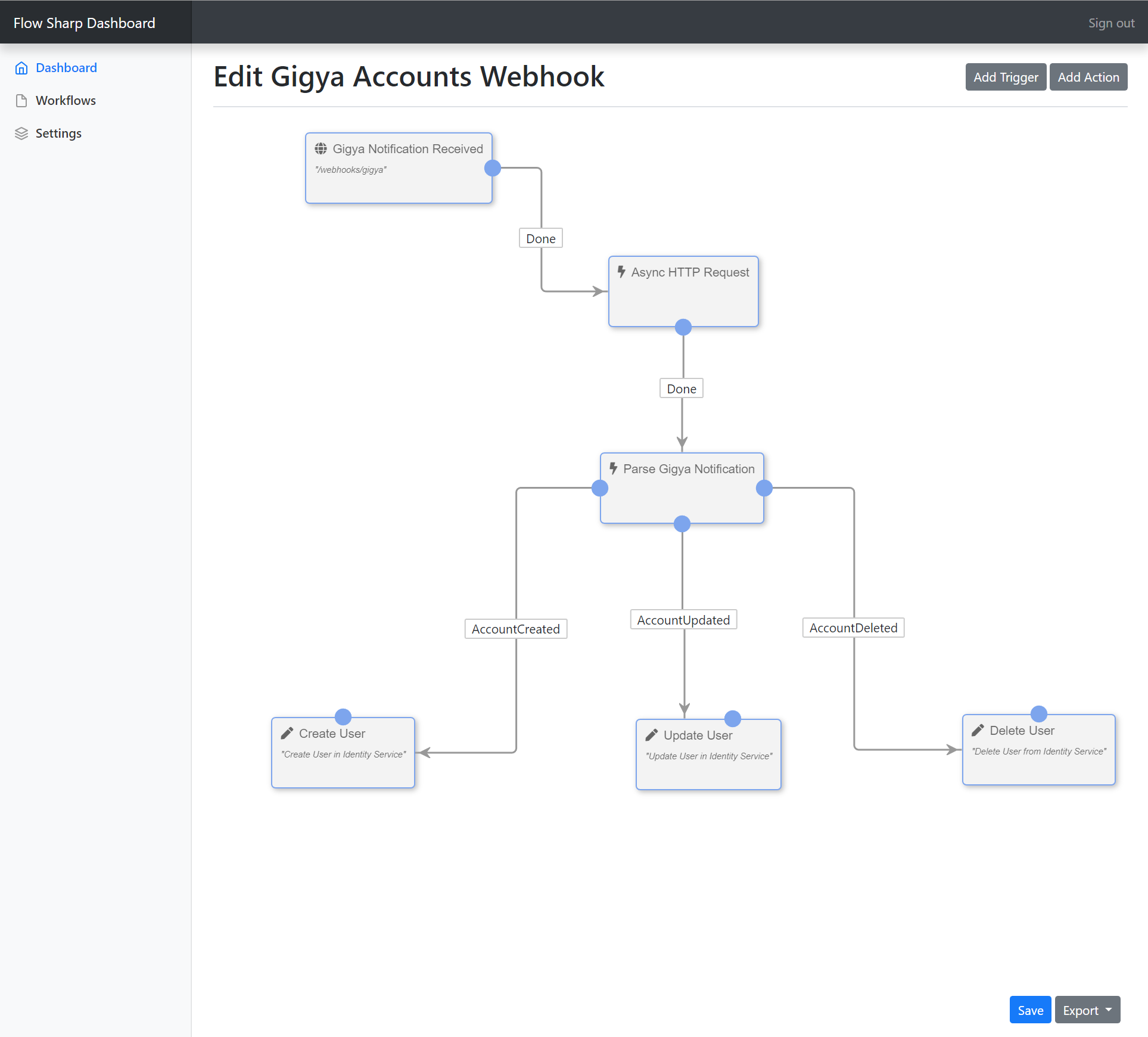Save the workflow
This screenshot has height=1037, width=1148.
pos(1030,1010)
